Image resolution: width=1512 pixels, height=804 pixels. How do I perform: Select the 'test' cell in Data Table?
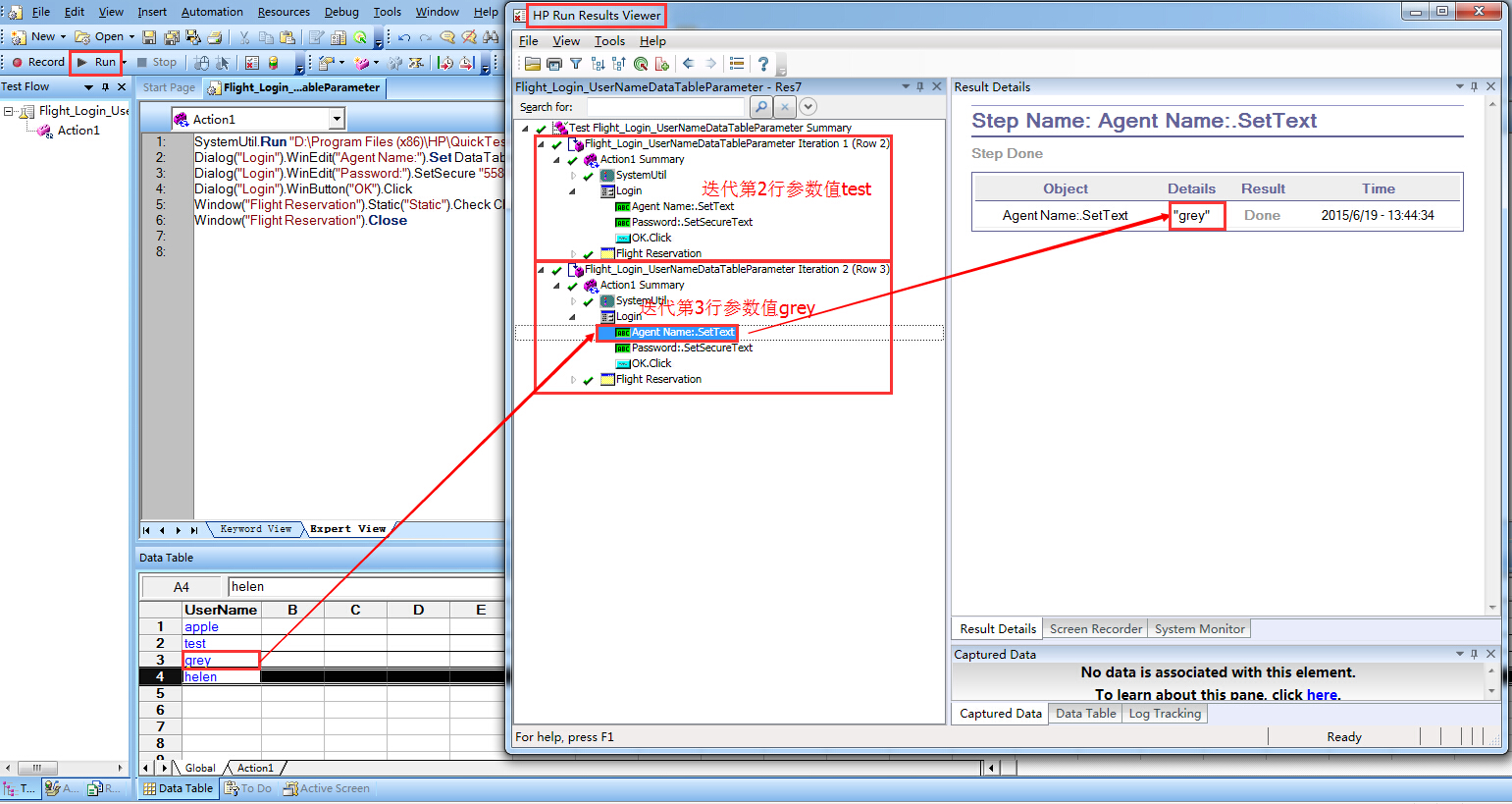[222, 643]
